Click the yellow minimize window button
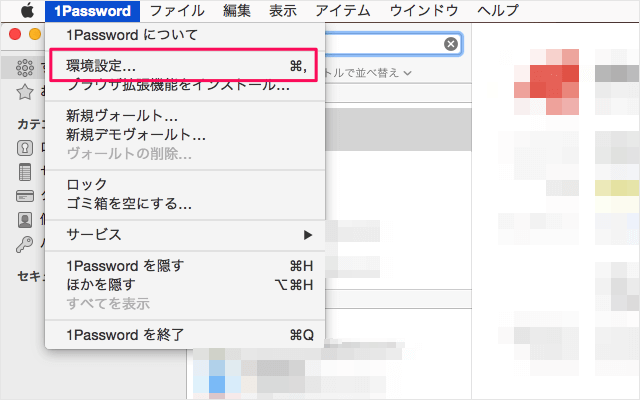 pyautogui.click(x=35, y=34)
